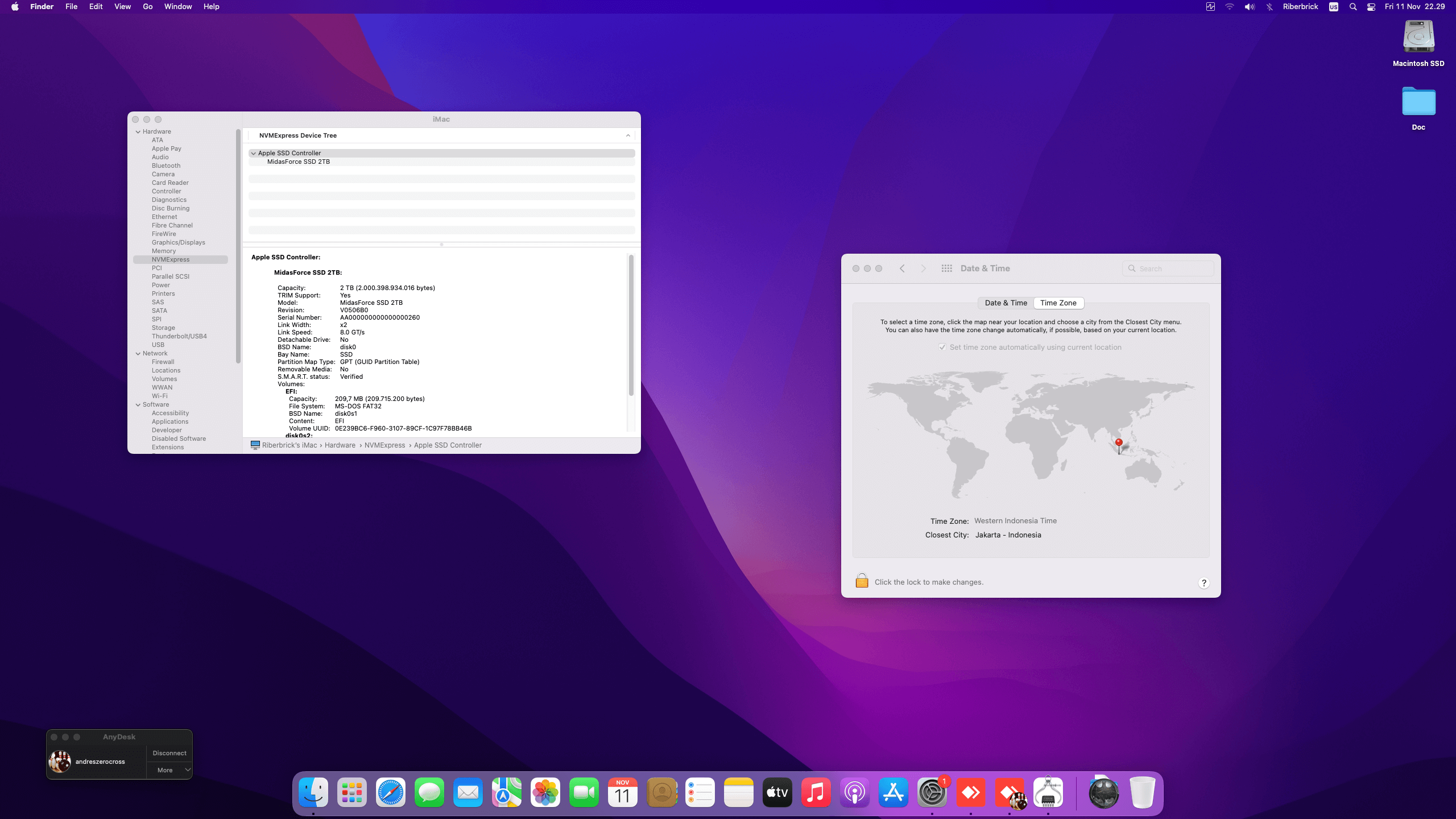Viewport: 1456px width, 819px height.
Task: Open the Go menu in menu bar
Action: (147, 7)
